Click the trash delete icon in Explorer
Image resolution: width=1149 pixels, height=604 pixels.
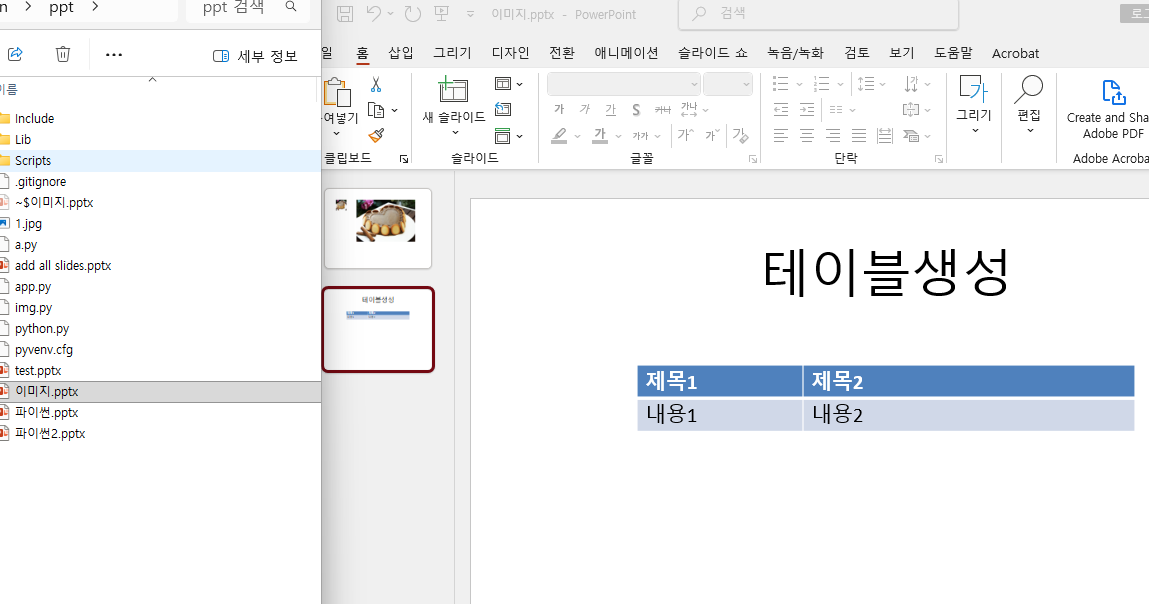click(63, 54)
